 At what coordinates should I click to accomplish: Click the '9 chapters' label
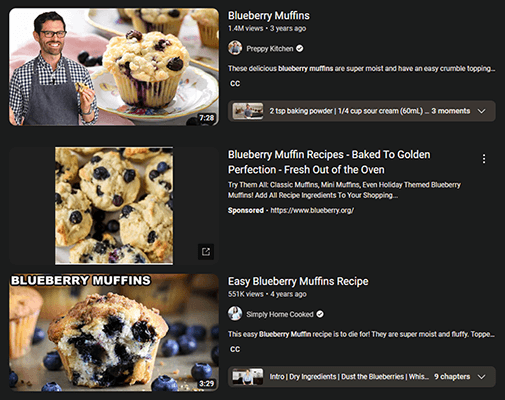pyautogui.click(x=452, y=377)
